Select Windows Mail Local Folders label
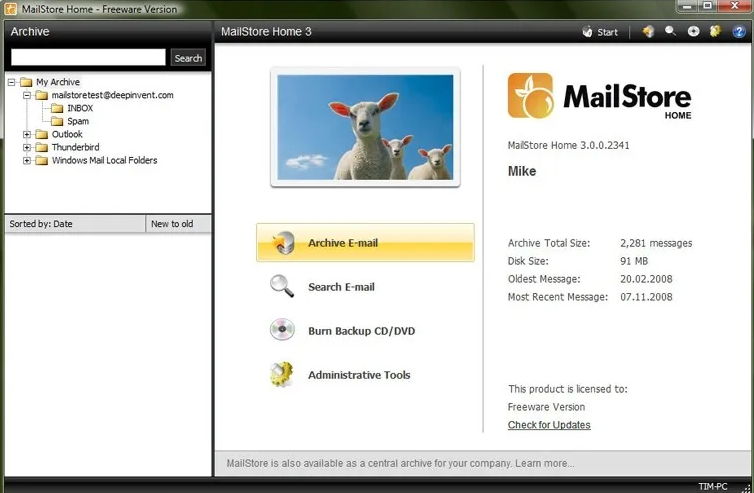754x493 pixels. pos(104,160)
